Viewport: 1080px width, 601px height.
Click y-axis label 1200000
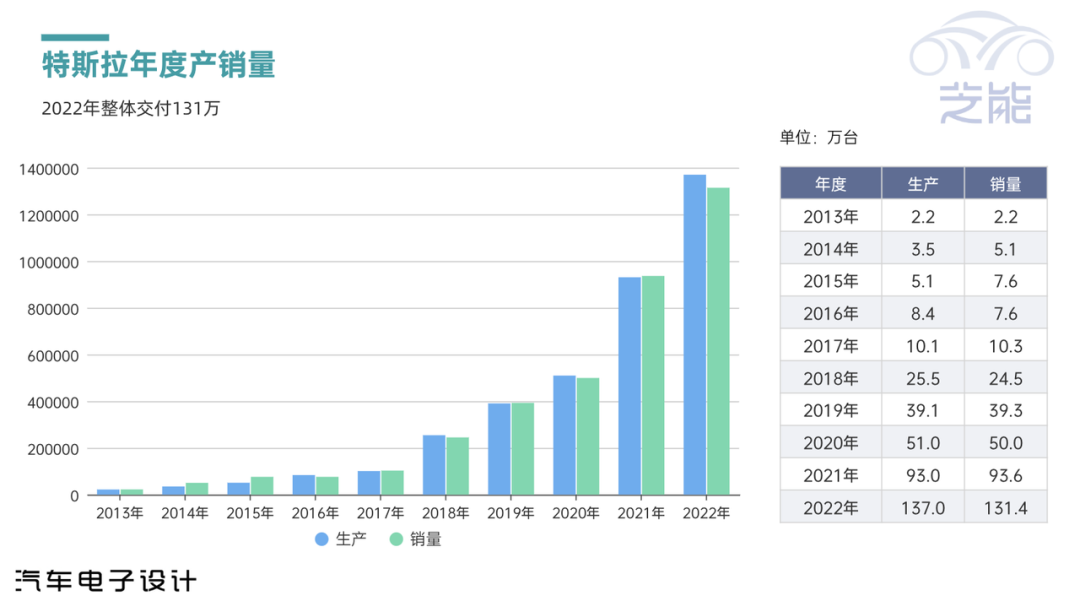(49, 216)
